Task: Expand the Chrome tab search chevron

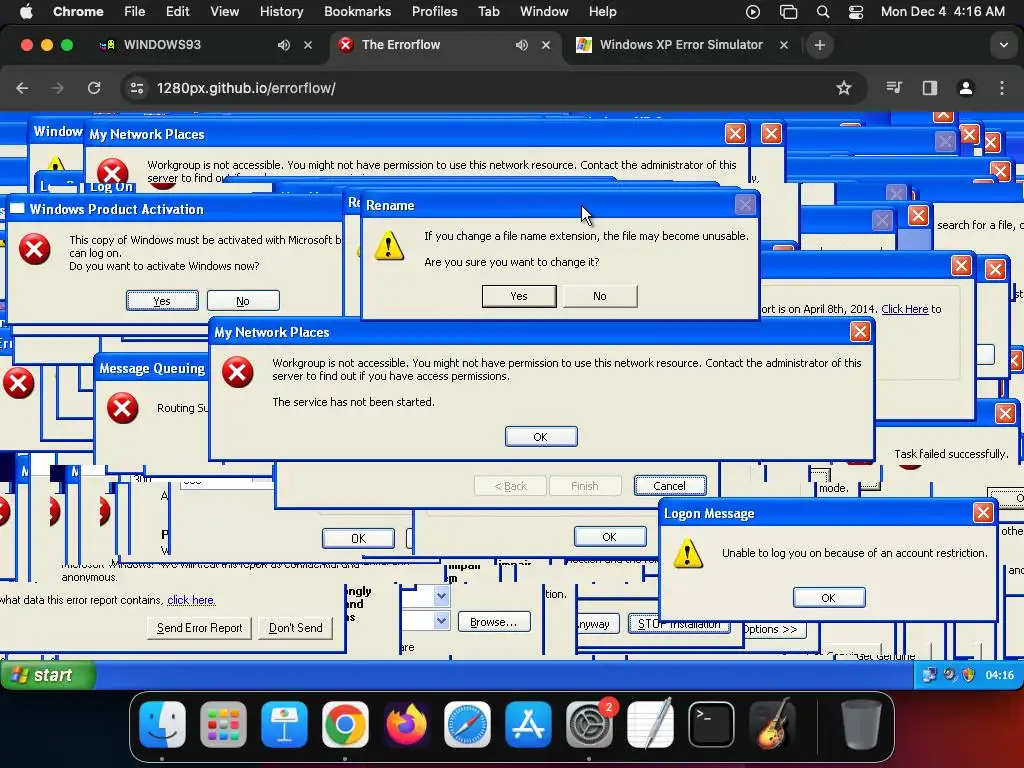Action: coord(1003,45)
